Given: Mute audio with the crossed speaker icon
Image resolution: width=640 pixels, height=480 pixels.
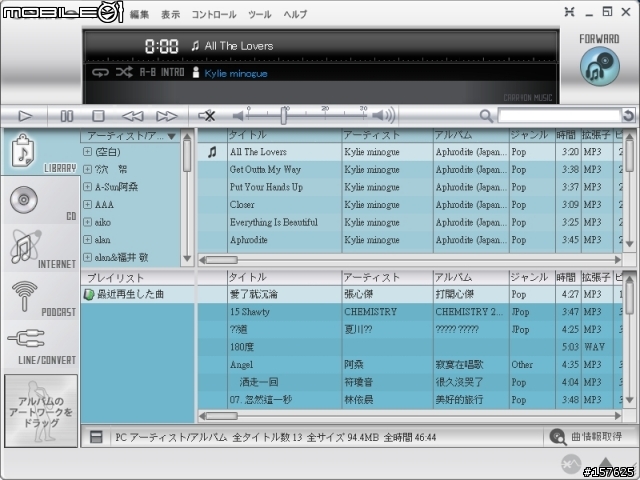Looking at the screenshot, I should (x=207, y=116).
